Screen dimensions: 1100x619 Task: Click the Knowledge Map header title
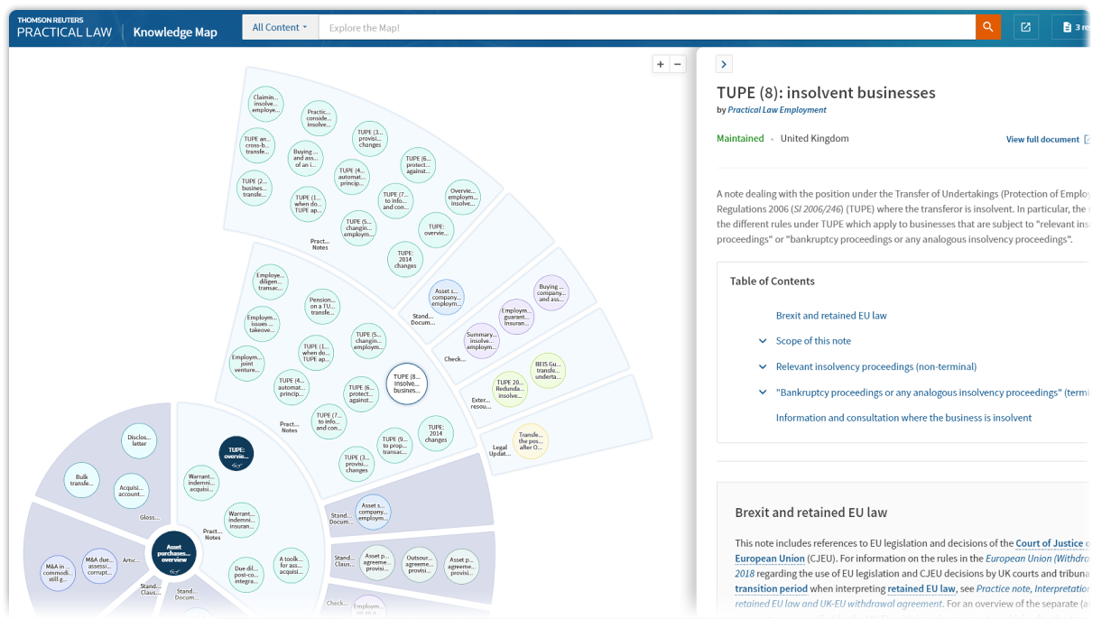coord(175,32)
